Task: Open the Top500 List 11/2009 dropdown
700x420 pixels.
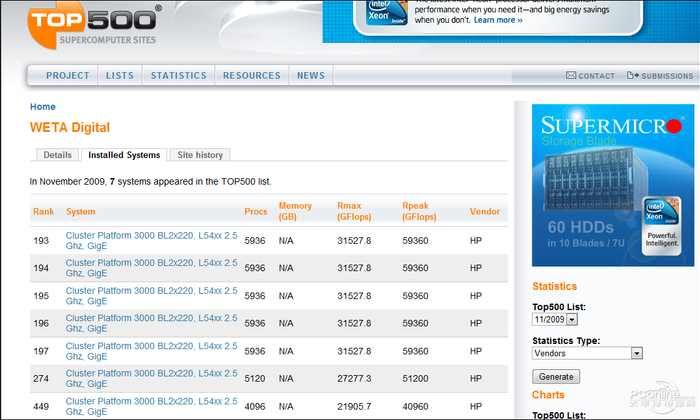Action: tap(555, 320)
